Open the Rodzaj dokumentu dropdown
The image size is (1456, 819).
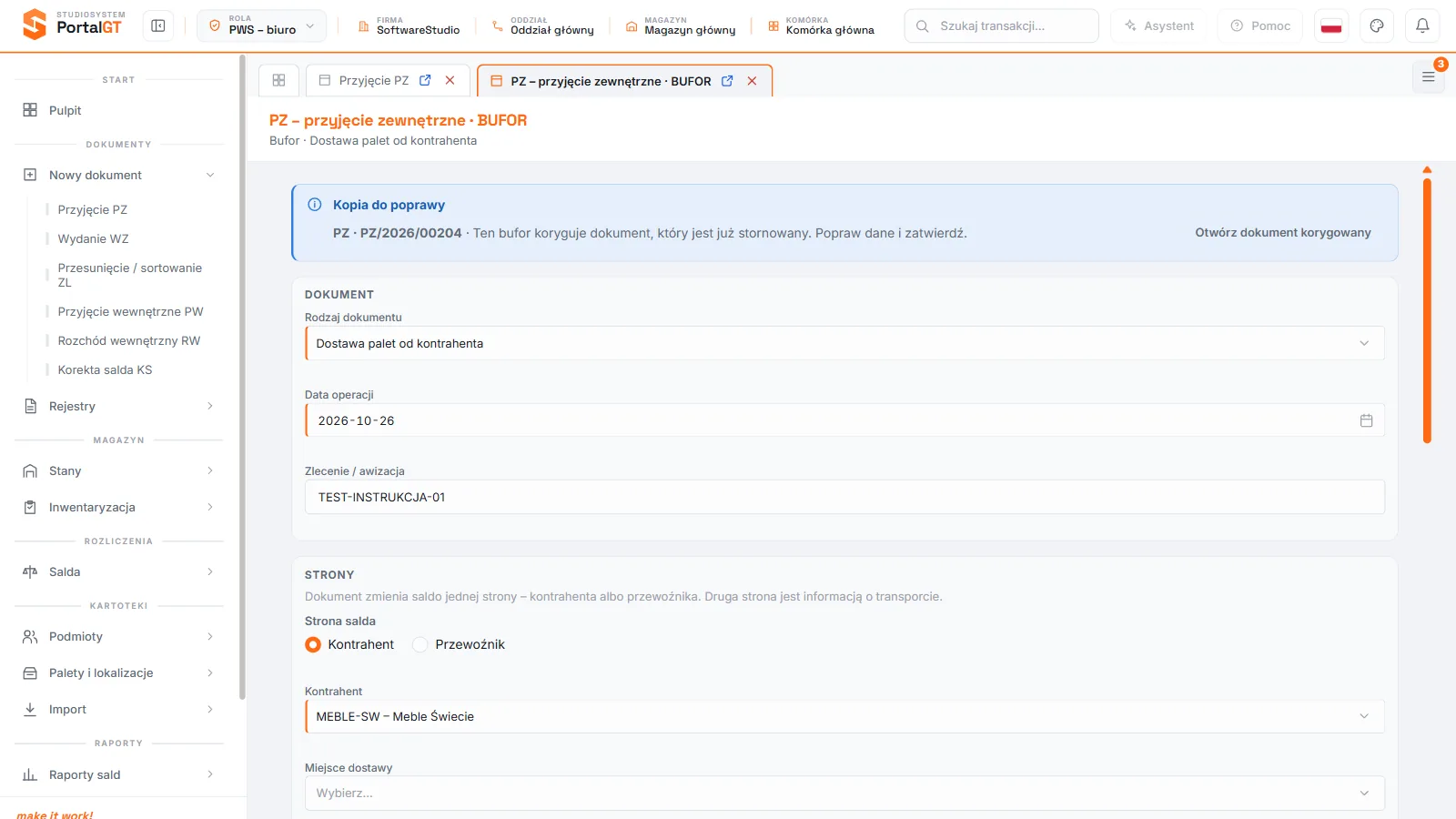(x=844, y=343)
